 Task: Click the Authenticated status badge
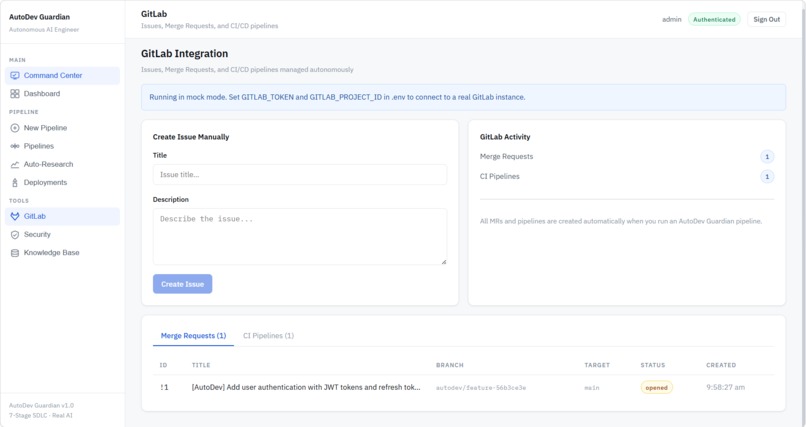tap(714, 20)
